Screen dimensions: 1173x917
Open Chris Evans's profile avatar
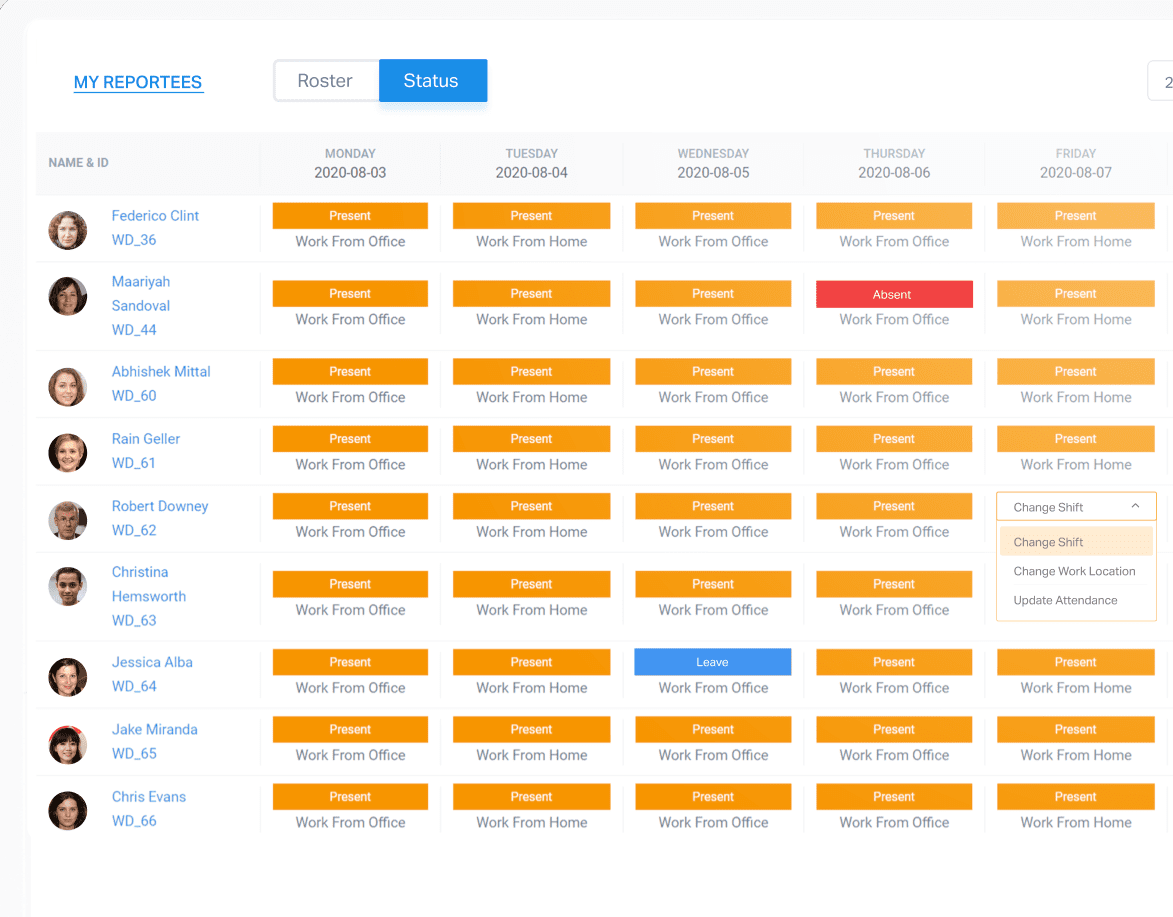tap(68, 811)
